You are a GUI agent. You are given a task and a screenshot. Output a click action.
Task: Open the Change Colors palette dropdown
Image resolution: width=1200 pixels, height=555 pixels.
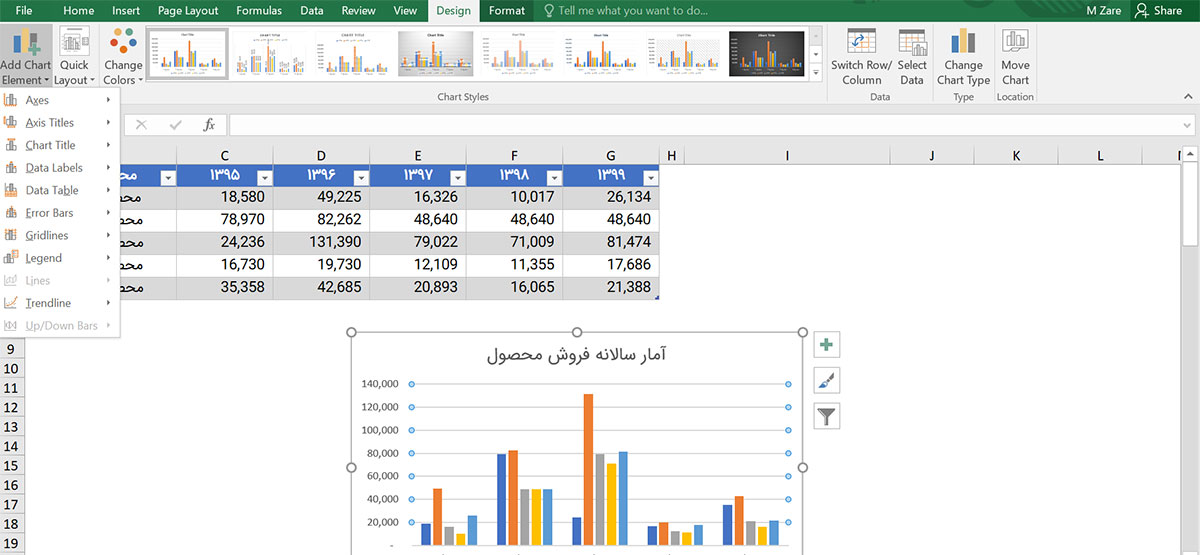point(124,58)
